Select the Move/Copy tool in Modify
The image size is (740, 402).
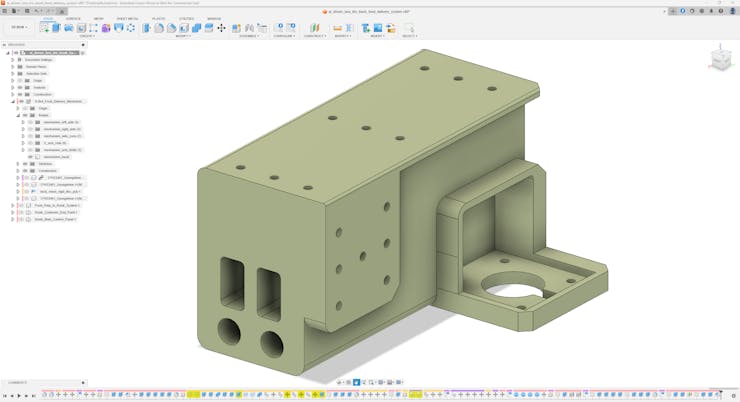click(221, 28)
